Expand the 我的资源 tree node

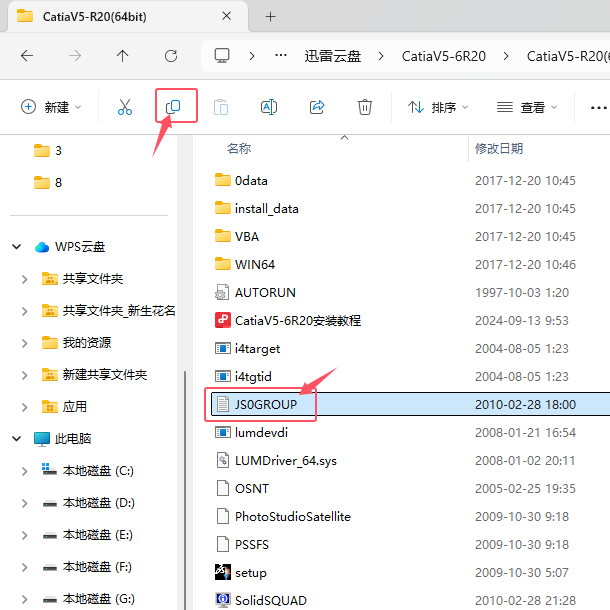click(25, 343)
